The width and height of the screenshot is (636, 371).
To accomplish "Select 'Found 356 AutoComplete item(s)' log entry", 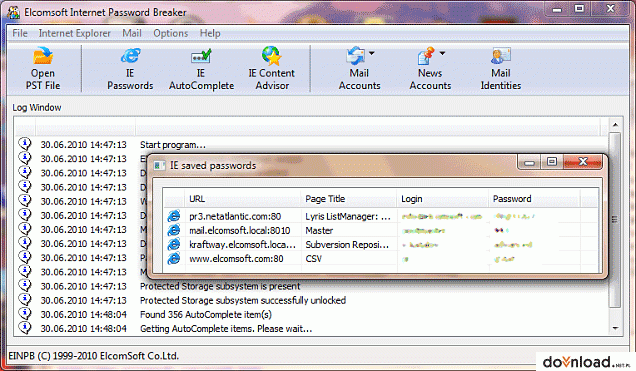I will point(206,315).
